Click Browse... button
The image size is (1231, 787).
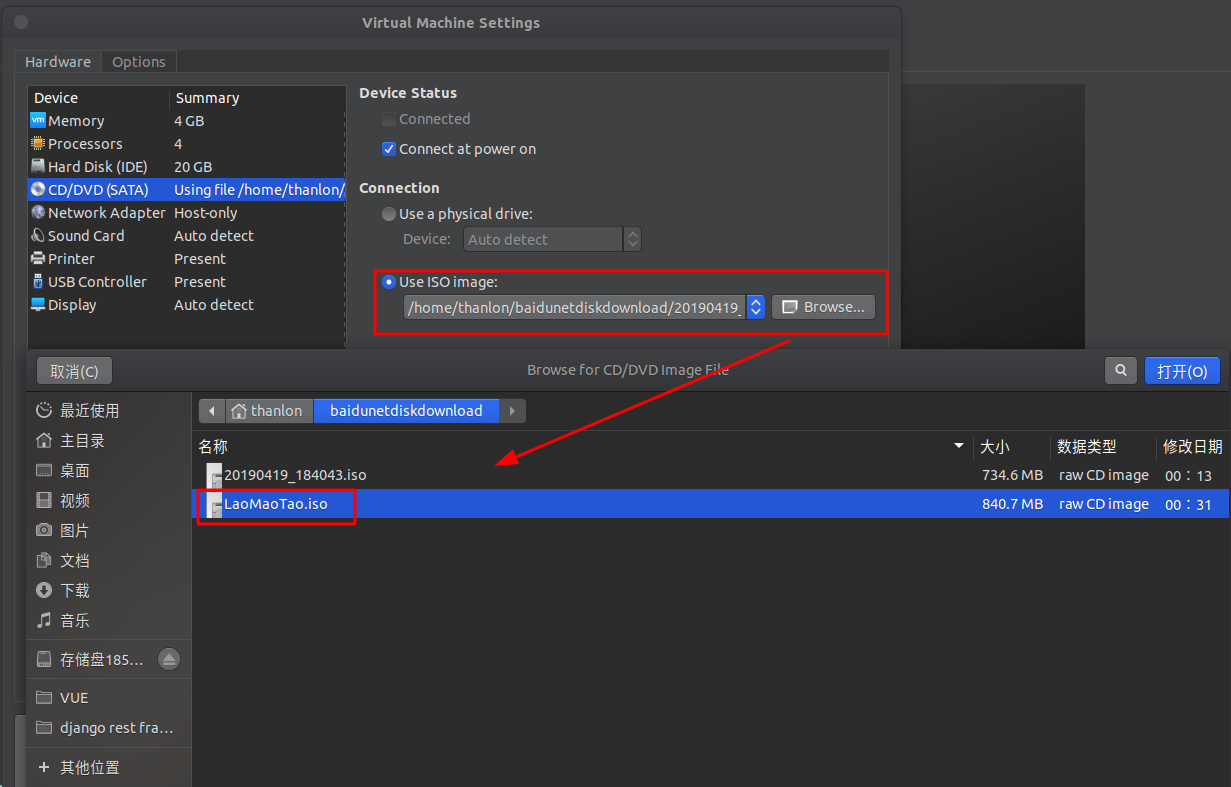(823, 307)
